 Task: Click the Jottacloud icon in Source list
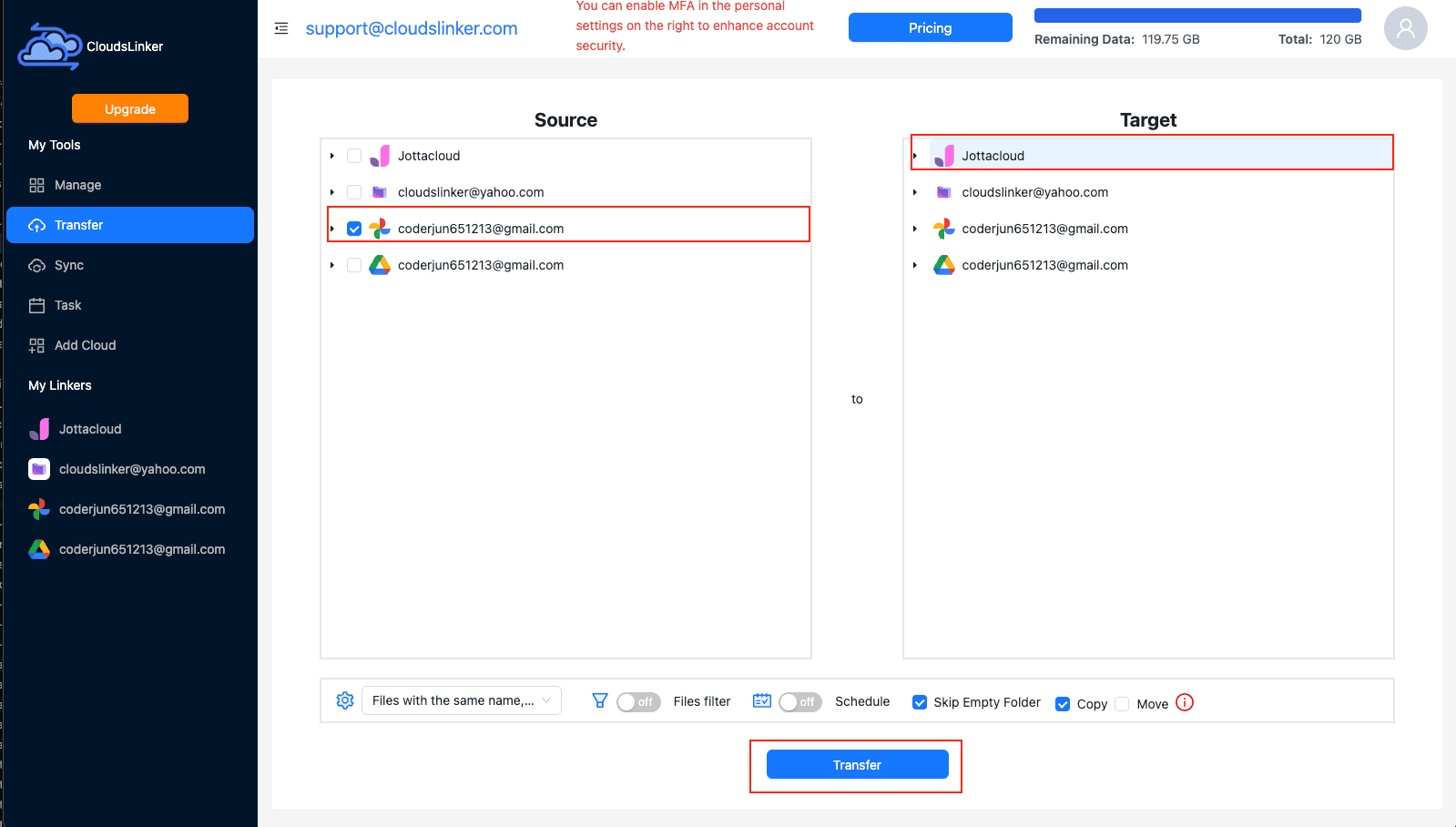click(380, 156)
